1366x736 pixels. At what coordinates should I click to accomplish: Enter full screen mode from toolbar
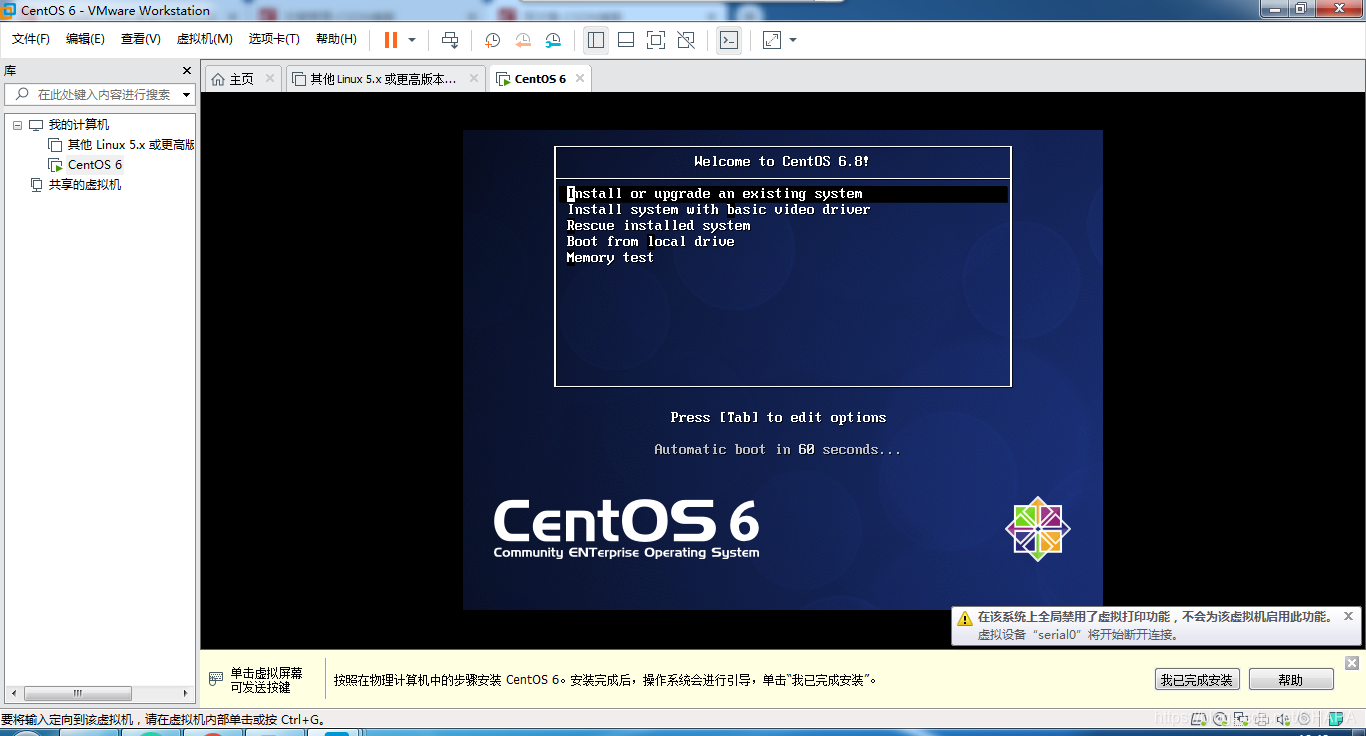[x=656, y=40]
